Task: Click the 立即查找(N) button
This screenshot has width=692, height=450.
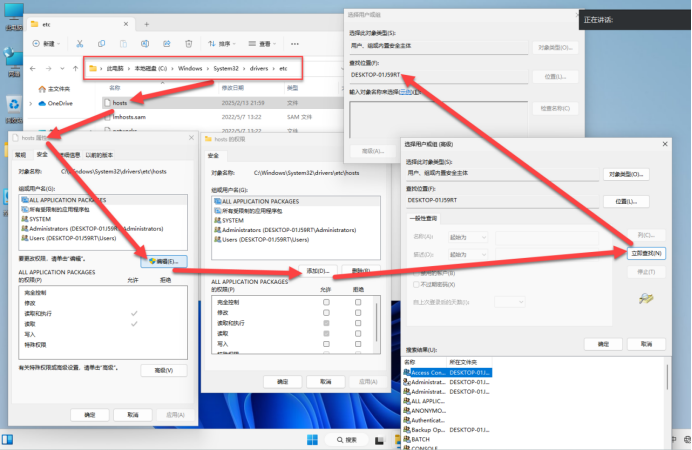Action: coord(648,255)
